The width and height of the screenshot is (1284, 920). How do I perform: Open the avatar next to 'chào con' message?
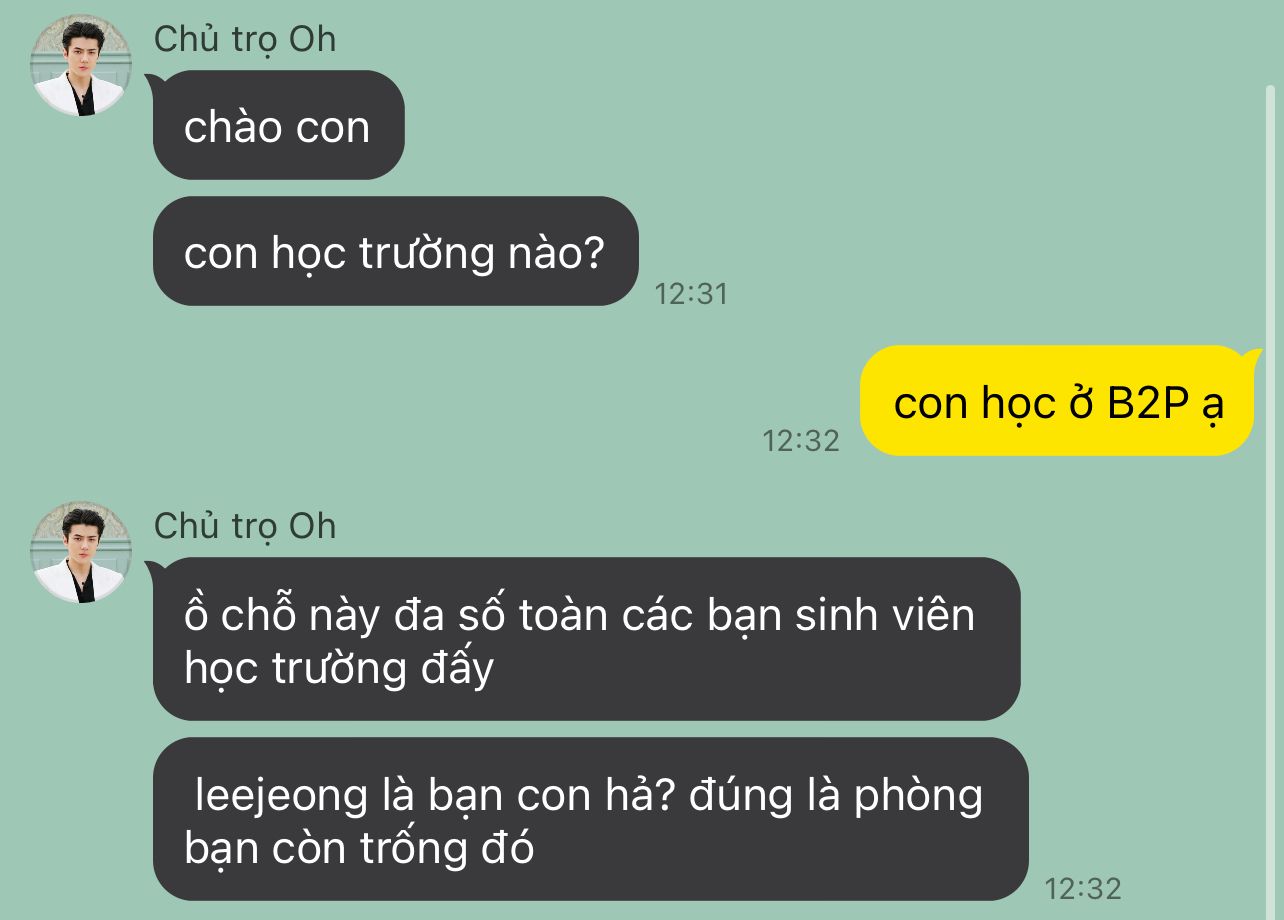[x=81, y=66]
